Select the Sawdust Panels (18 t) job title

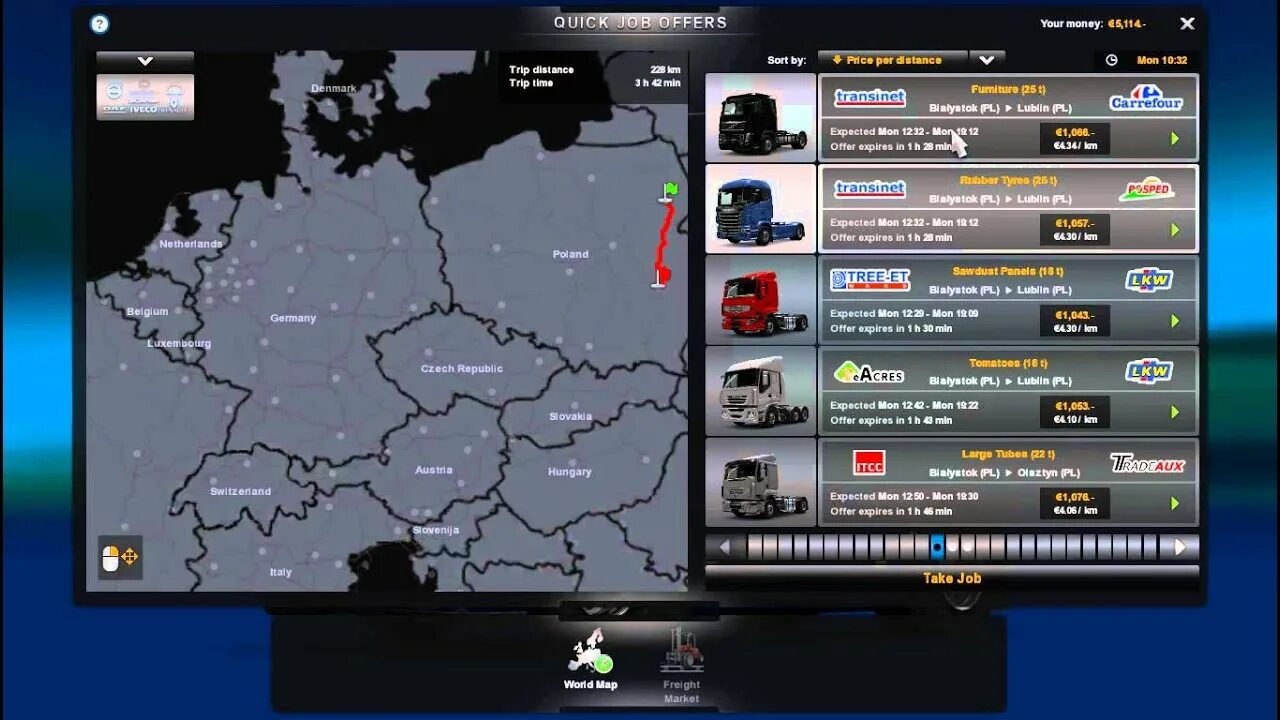(1008, 271)
